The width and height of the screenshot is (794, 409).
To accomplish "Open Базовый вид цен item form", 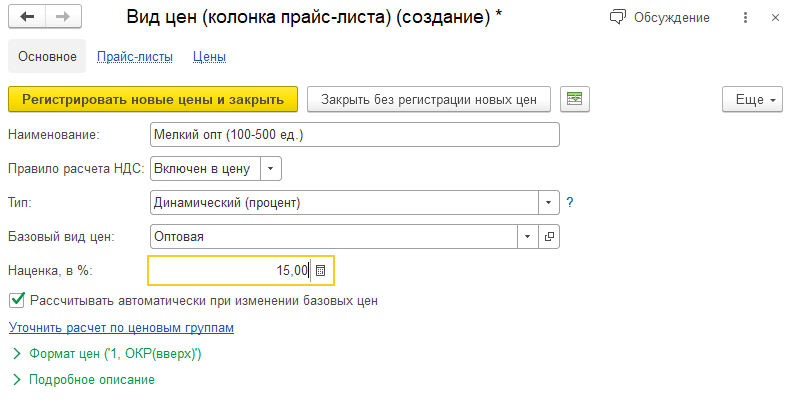I will (x=549, y=237).
